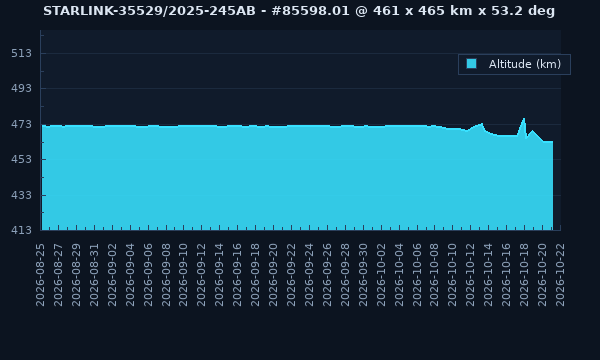
Task: Click the 2026-10-06 date label
Action: click(x=417, y=275)
